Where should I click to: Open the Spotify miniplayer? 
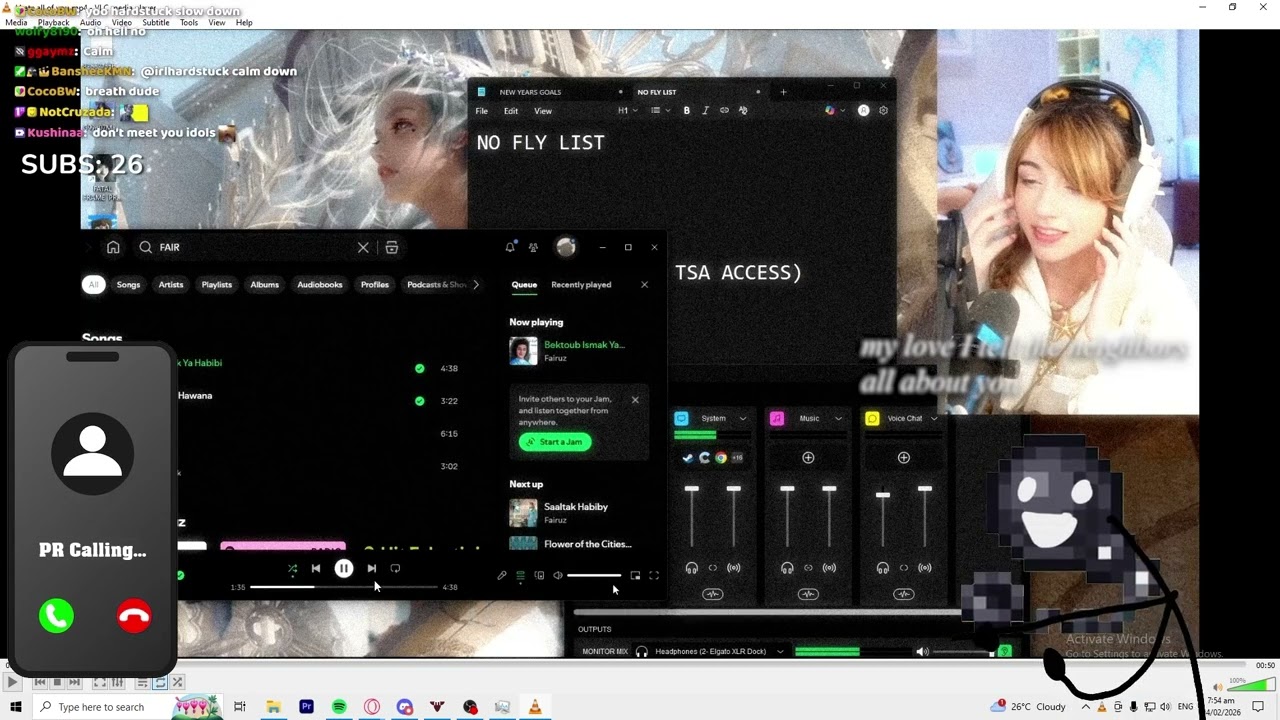tap(635, 575)
